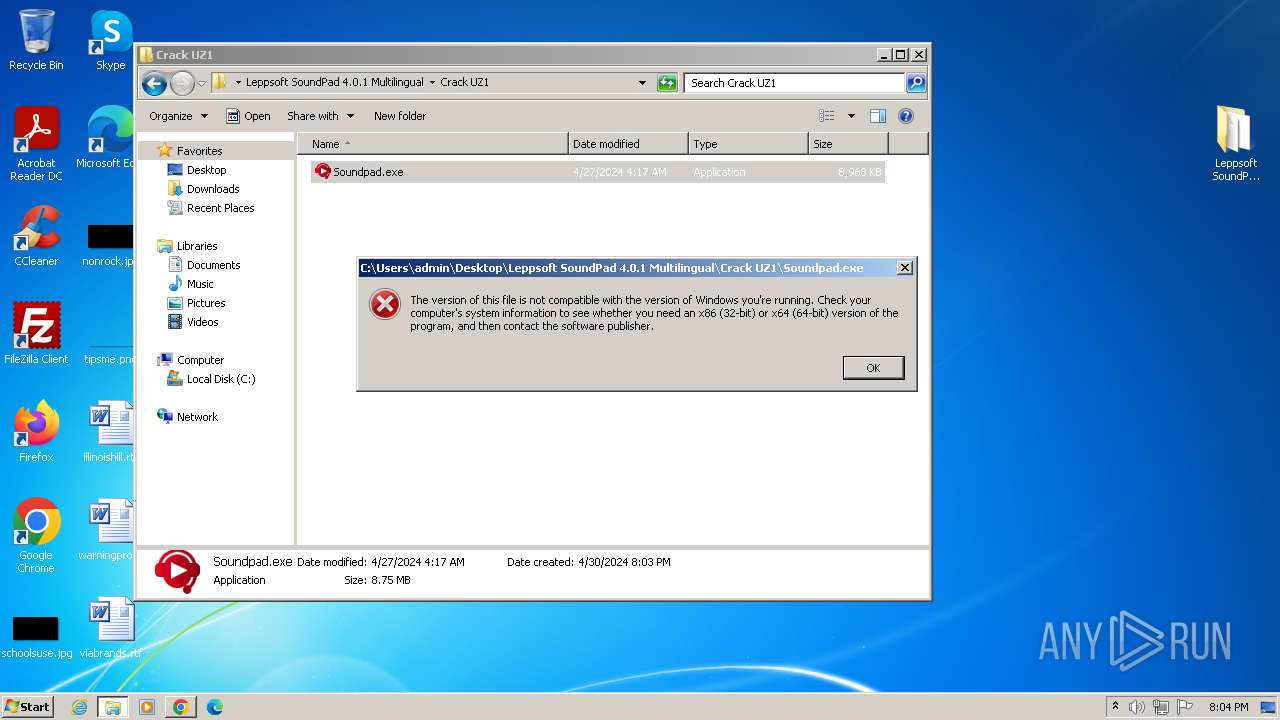Viewport: 1280px width, 720px height.
Task: Sort by the Name column
Action: point(433,144)
